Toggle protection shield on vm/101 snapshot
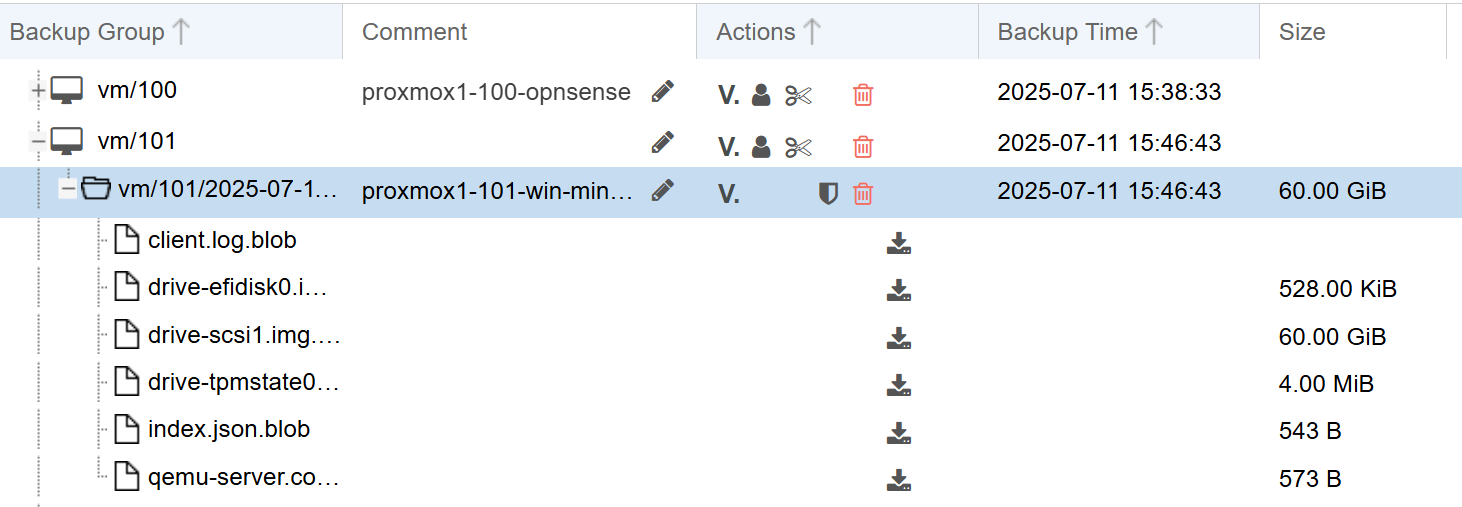1462x507 pixels. [x=828, y=195]
